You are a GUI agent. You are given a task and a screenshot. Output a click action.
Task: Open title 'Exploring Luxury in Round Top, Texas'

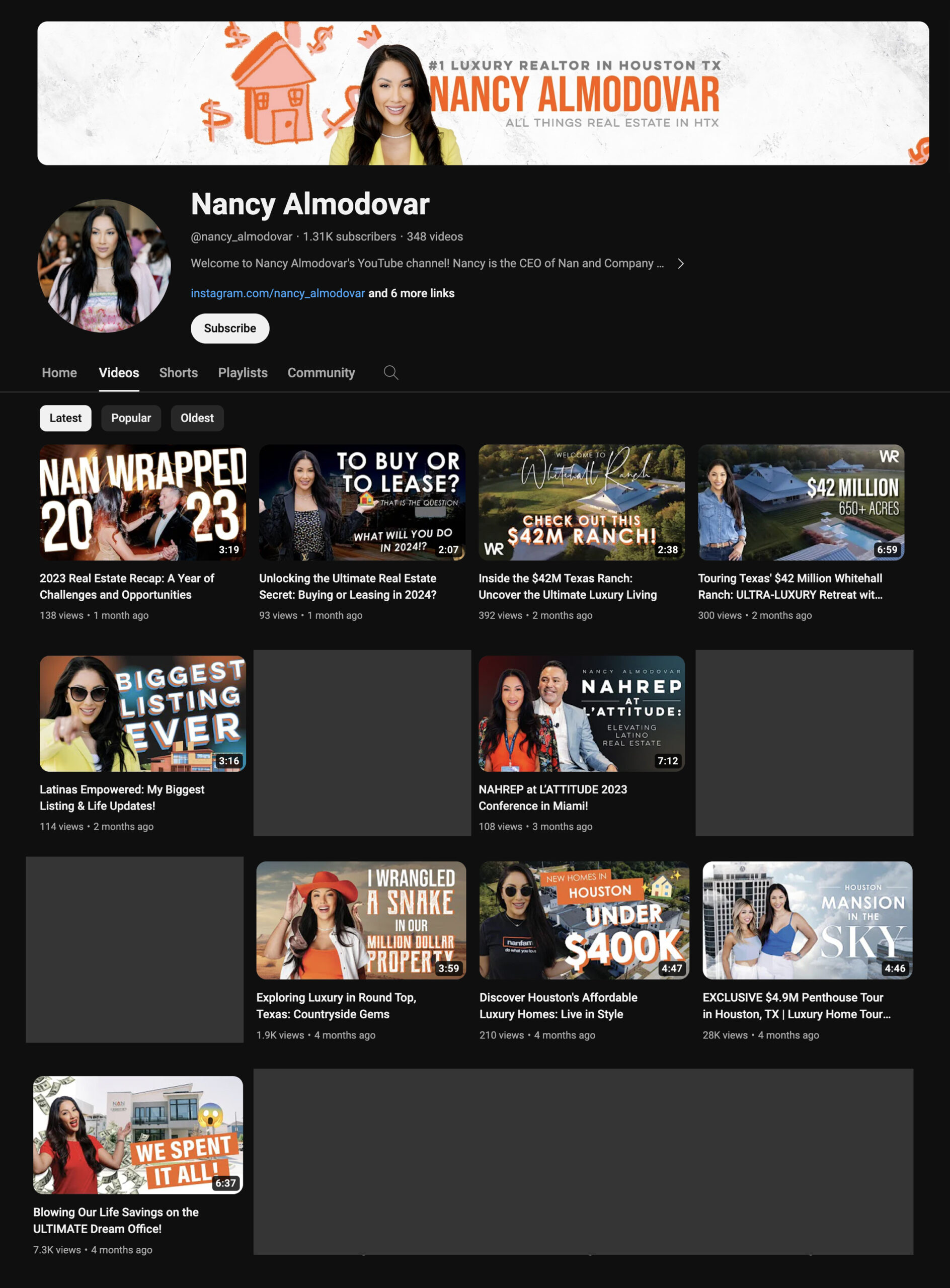[x=336, y=1006]
